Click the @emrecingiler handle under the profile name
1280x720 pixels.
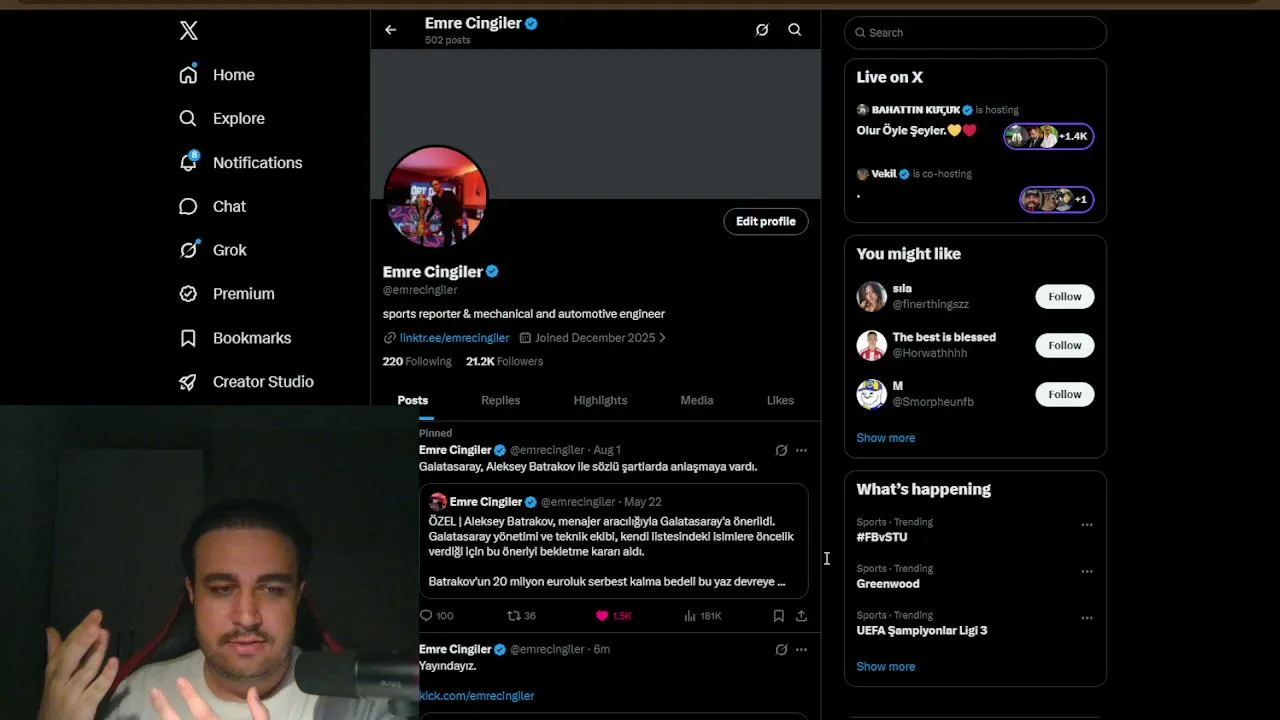[420, 290]
